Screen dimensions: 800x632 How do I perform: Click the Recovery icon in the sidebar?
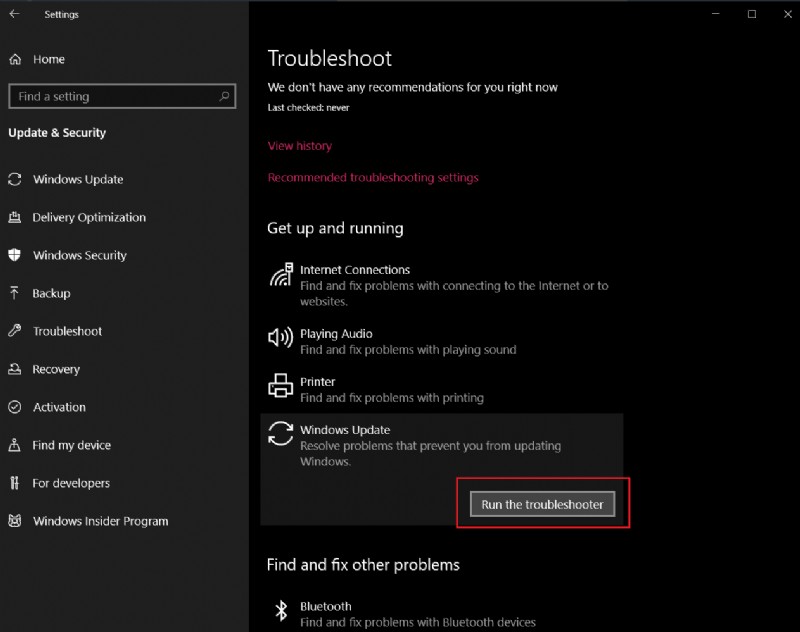[x=15, y=370]
